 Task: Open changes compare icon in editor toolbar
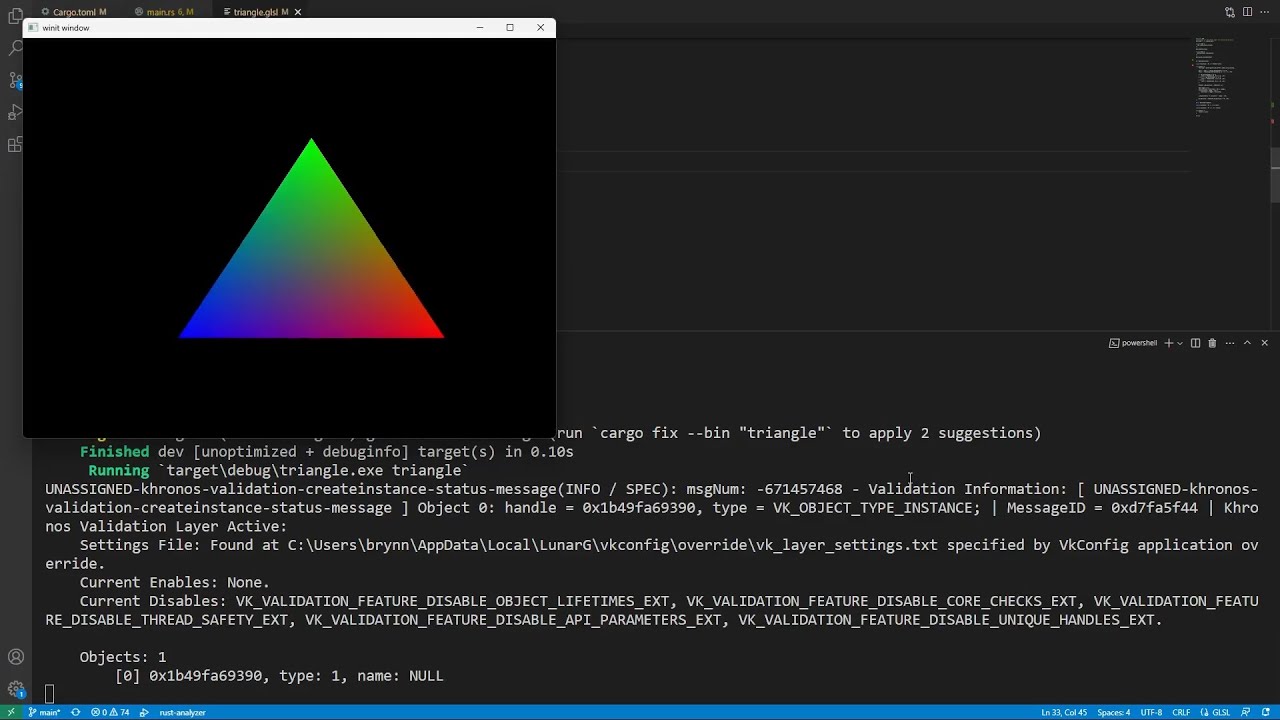click(x=1230, y=12)
